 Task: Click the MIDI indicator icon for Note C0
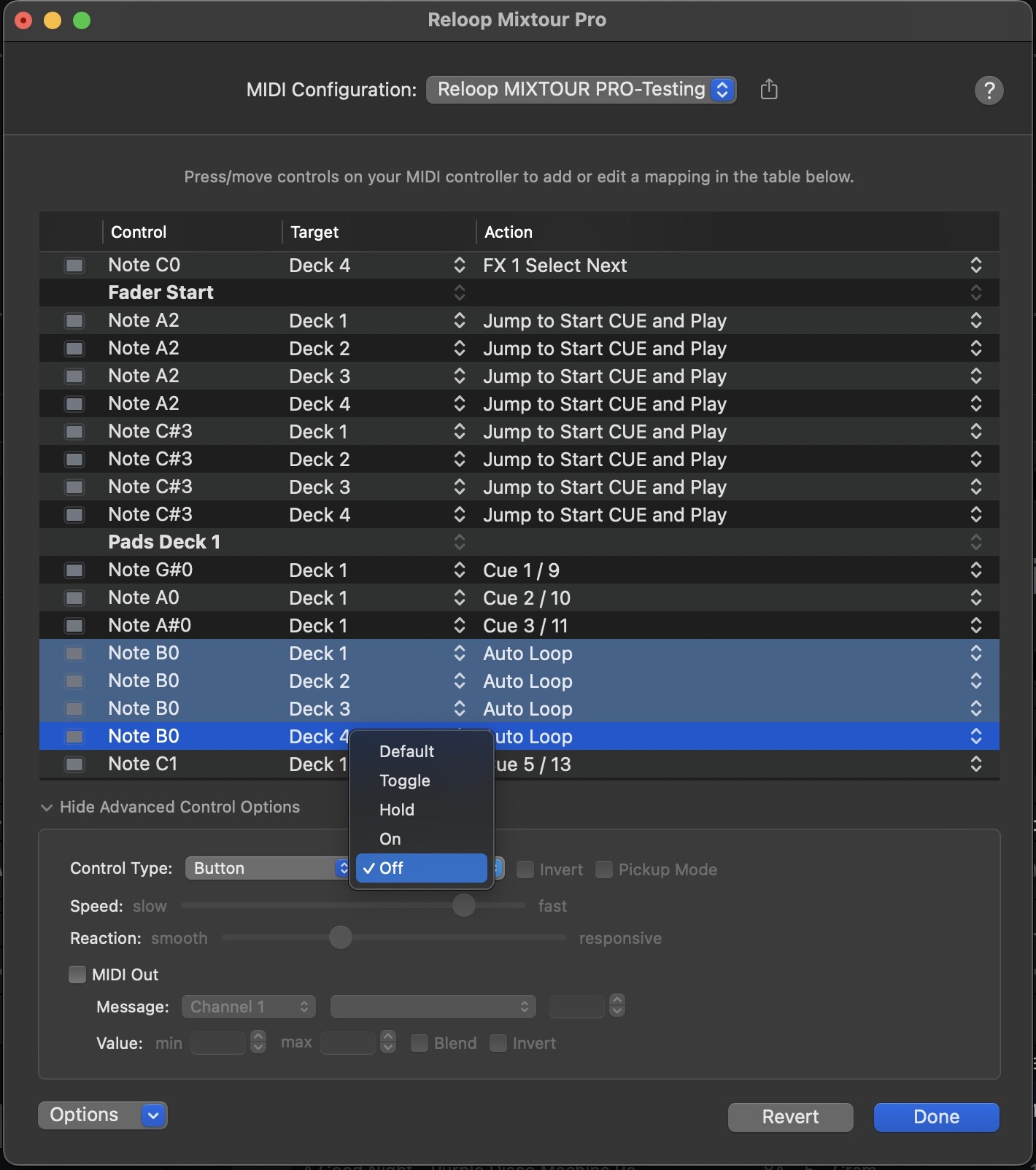point(74,266)
